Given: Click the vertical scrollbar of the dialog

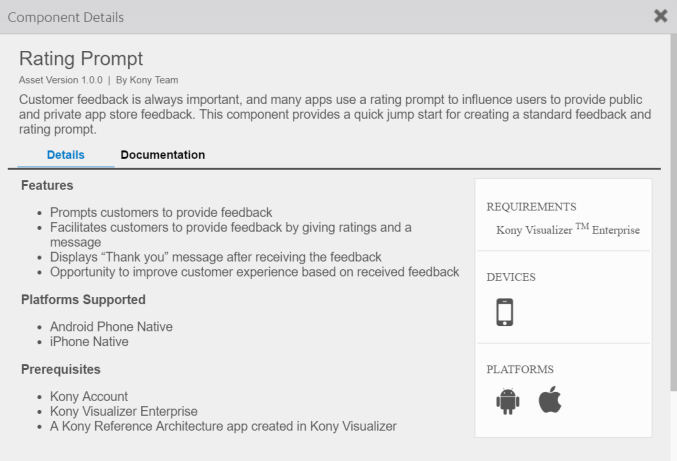Looking at the screenshot, I should (674, 212).
